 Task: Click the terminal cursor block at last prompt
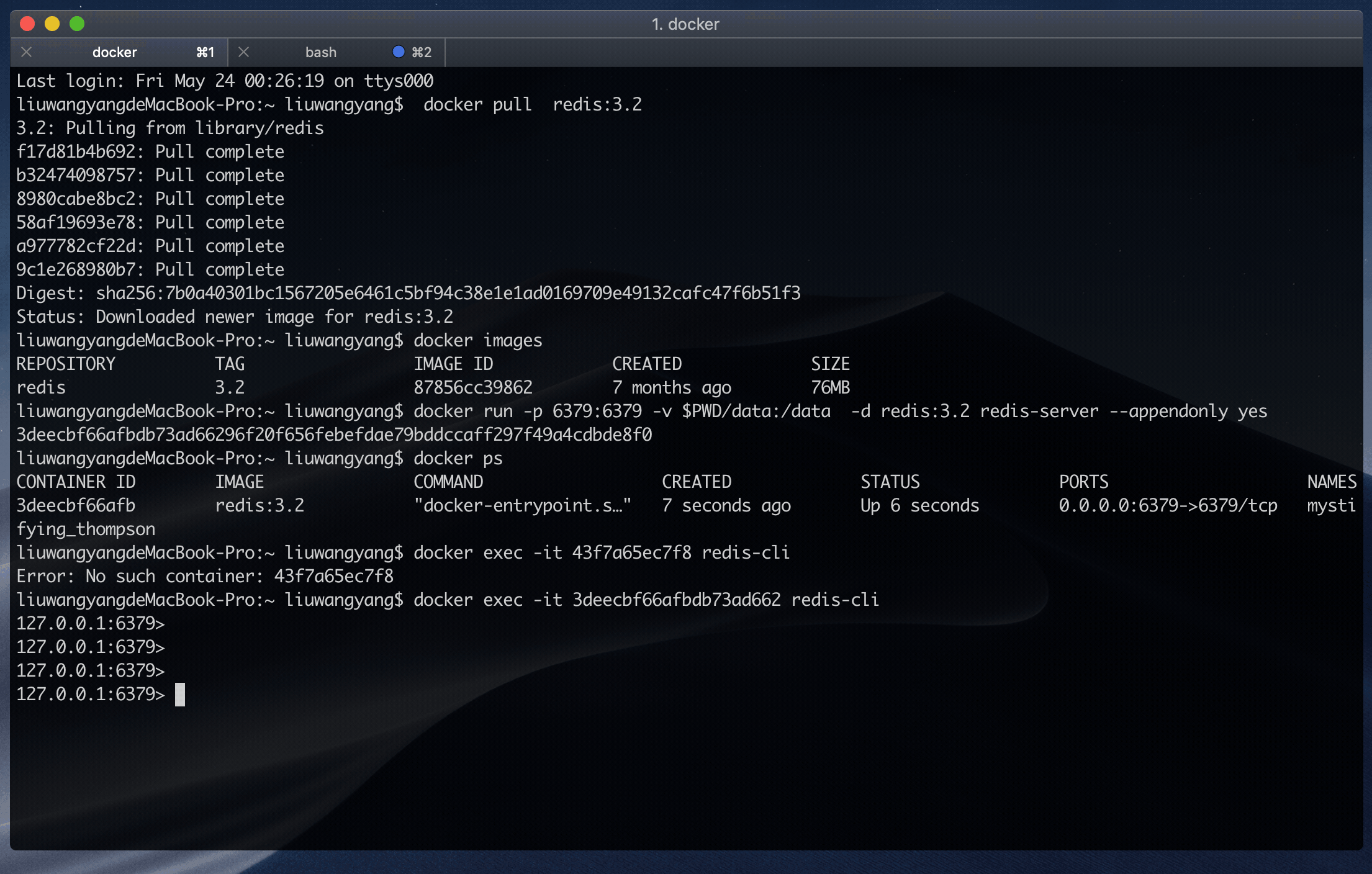tap(180, 694)
